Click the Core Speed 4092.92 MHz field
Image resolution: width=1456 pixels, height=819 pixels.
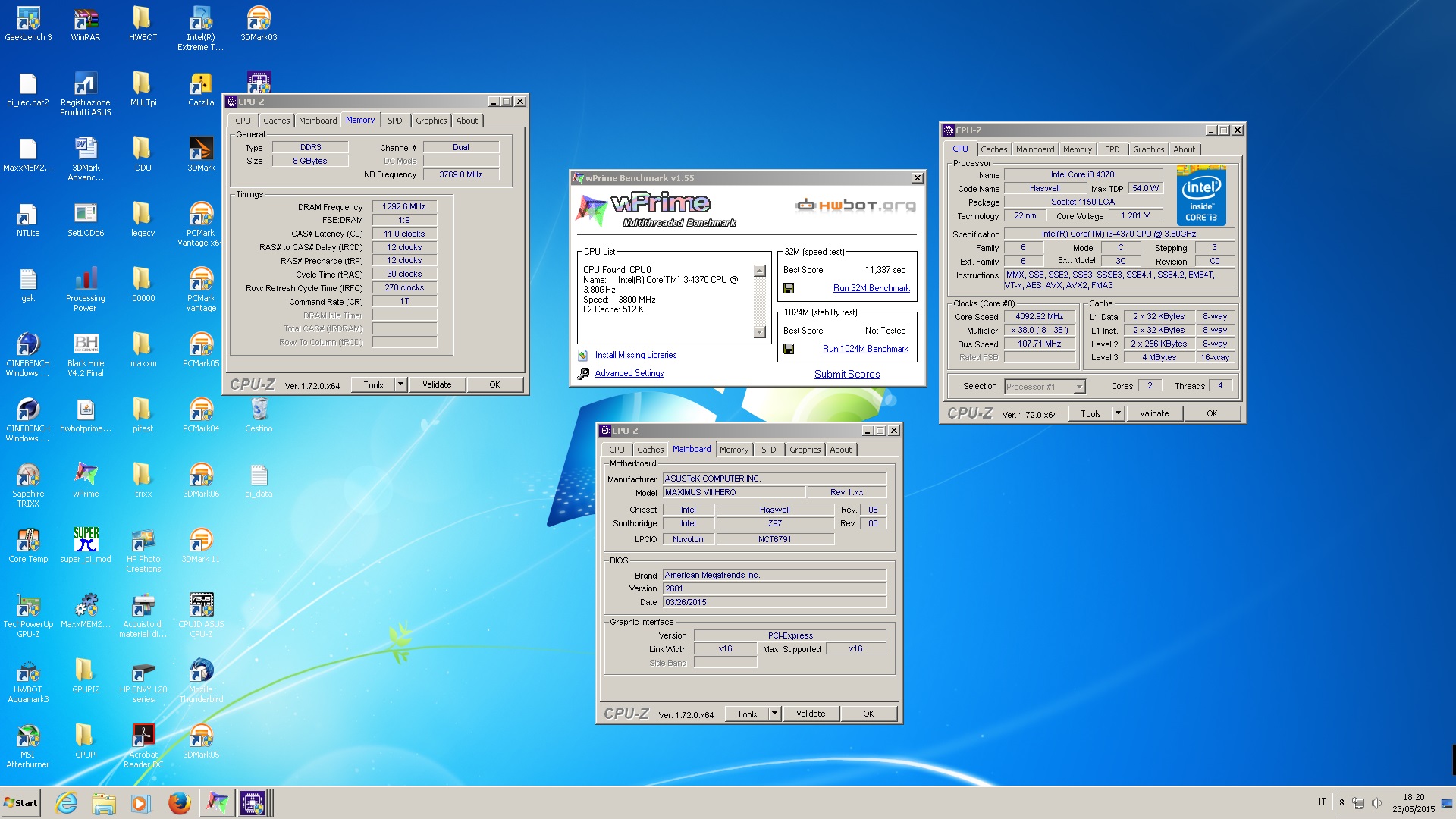pos(1040,317)
